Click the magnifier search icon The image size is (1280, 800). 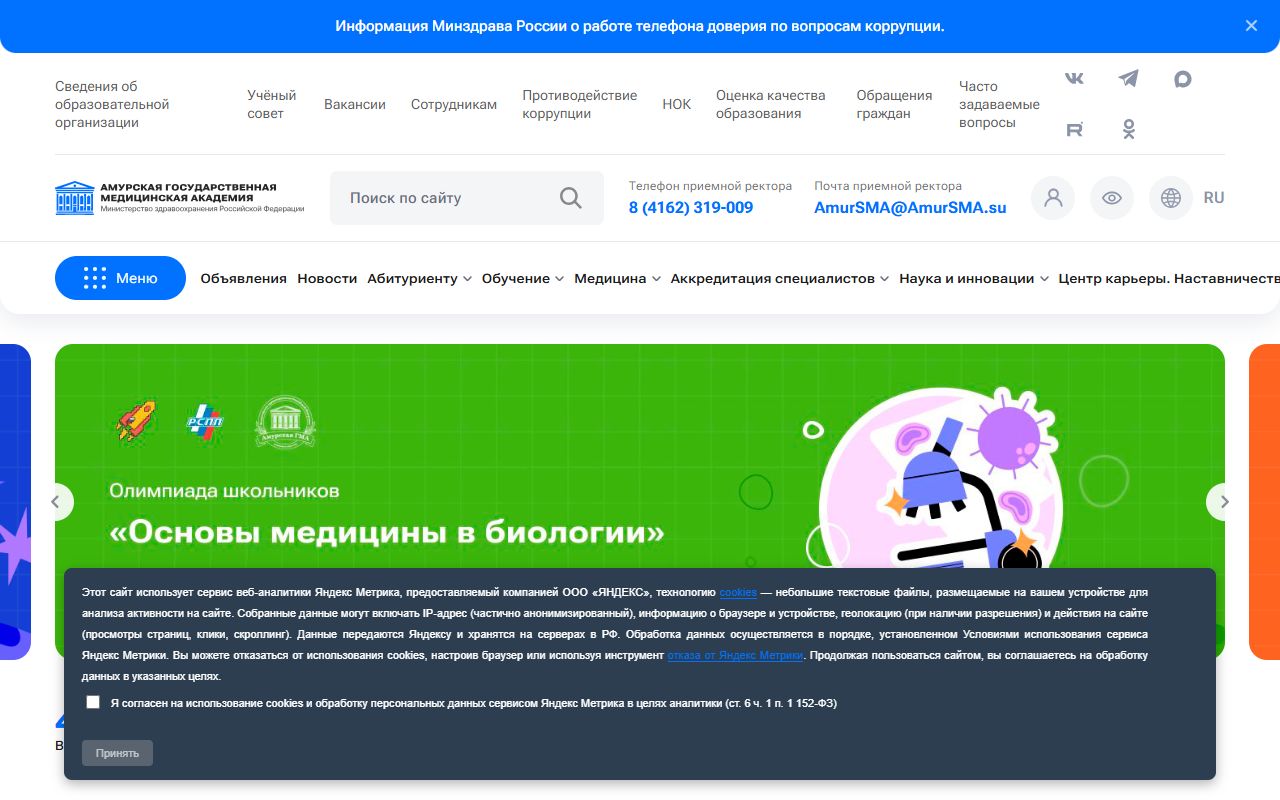coord(571,198)
